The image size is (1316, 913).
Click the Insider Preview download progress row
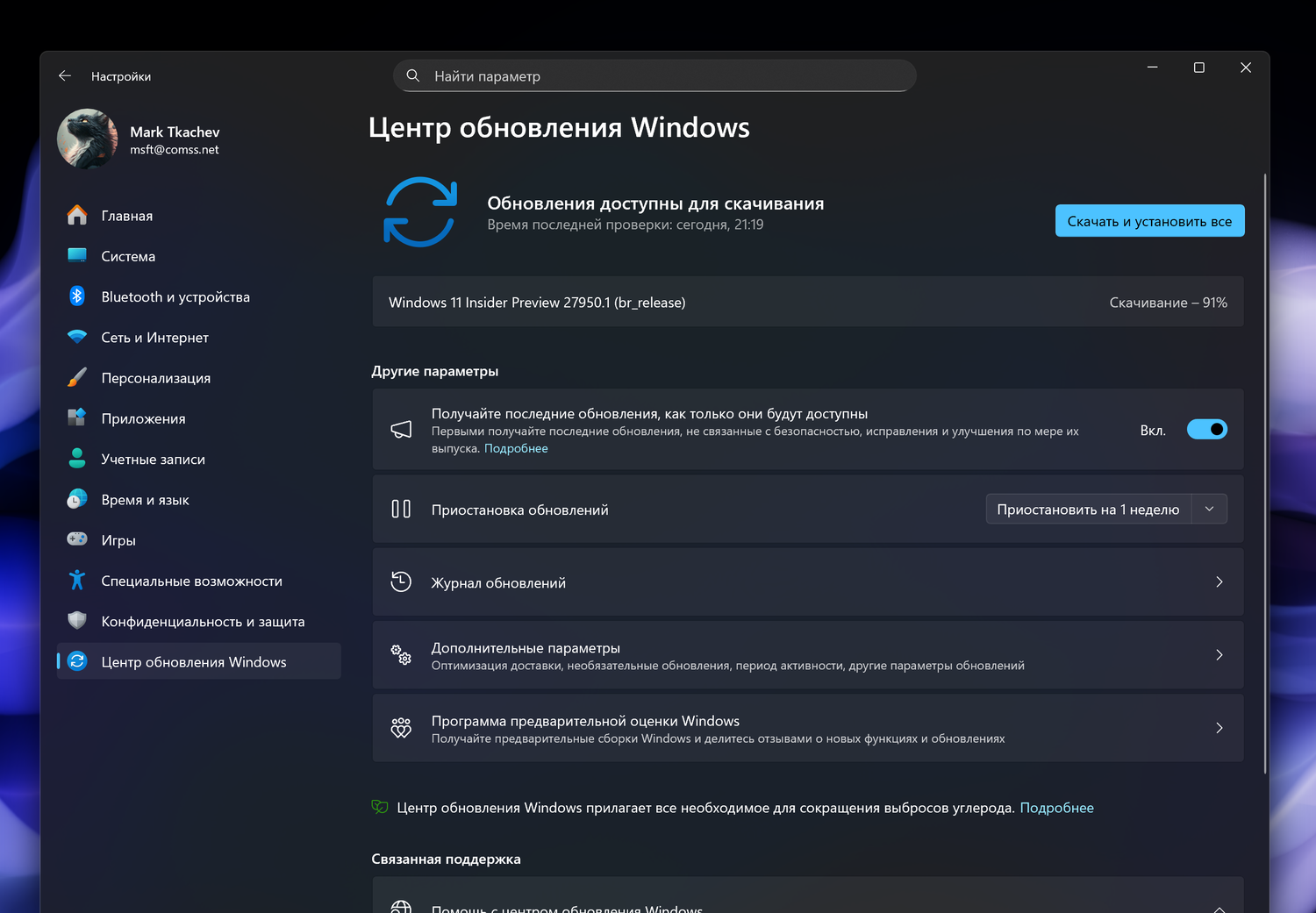point(807,301)
